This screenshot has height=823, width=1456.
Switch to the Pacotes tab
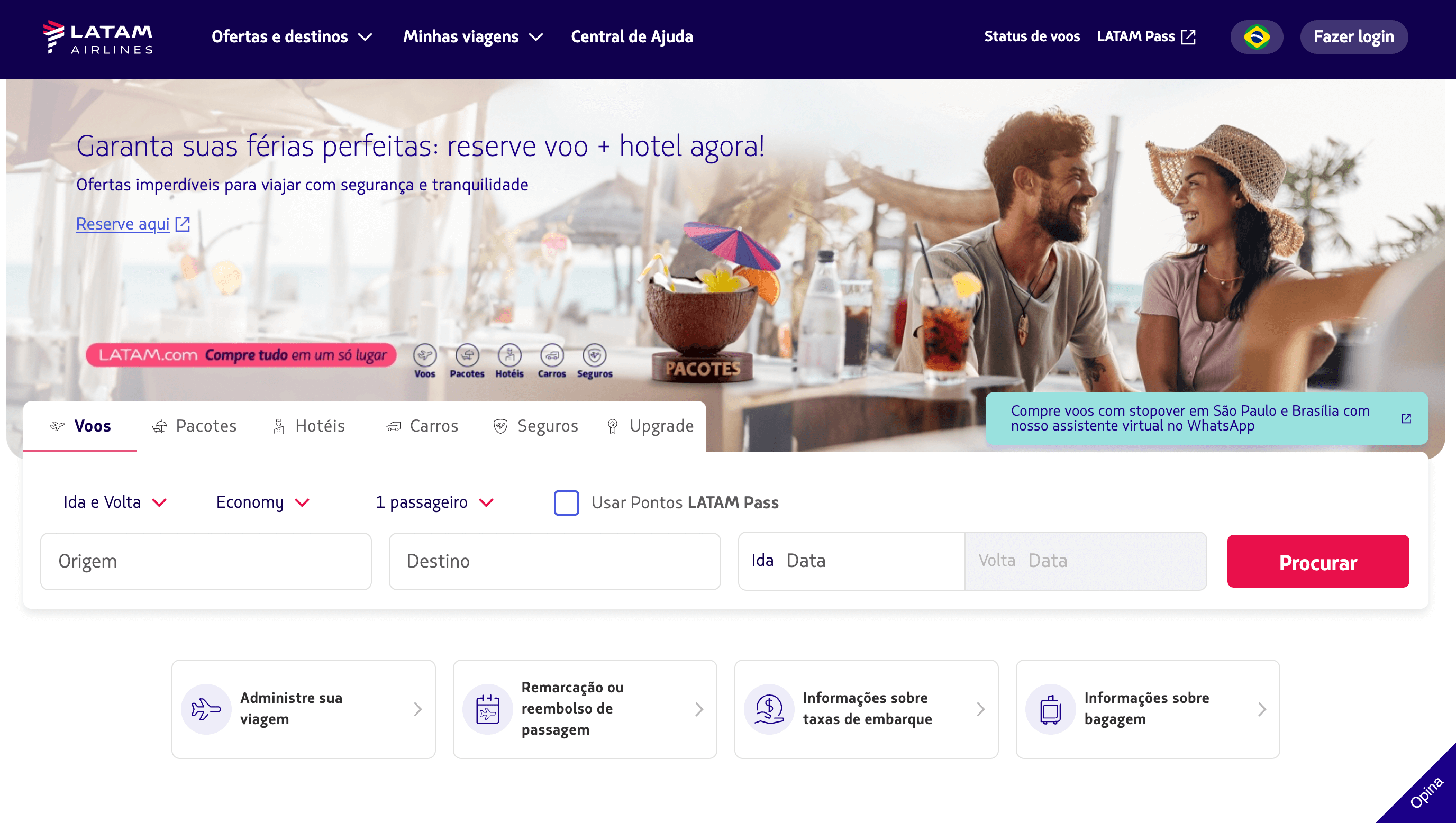tap(194, 426)
